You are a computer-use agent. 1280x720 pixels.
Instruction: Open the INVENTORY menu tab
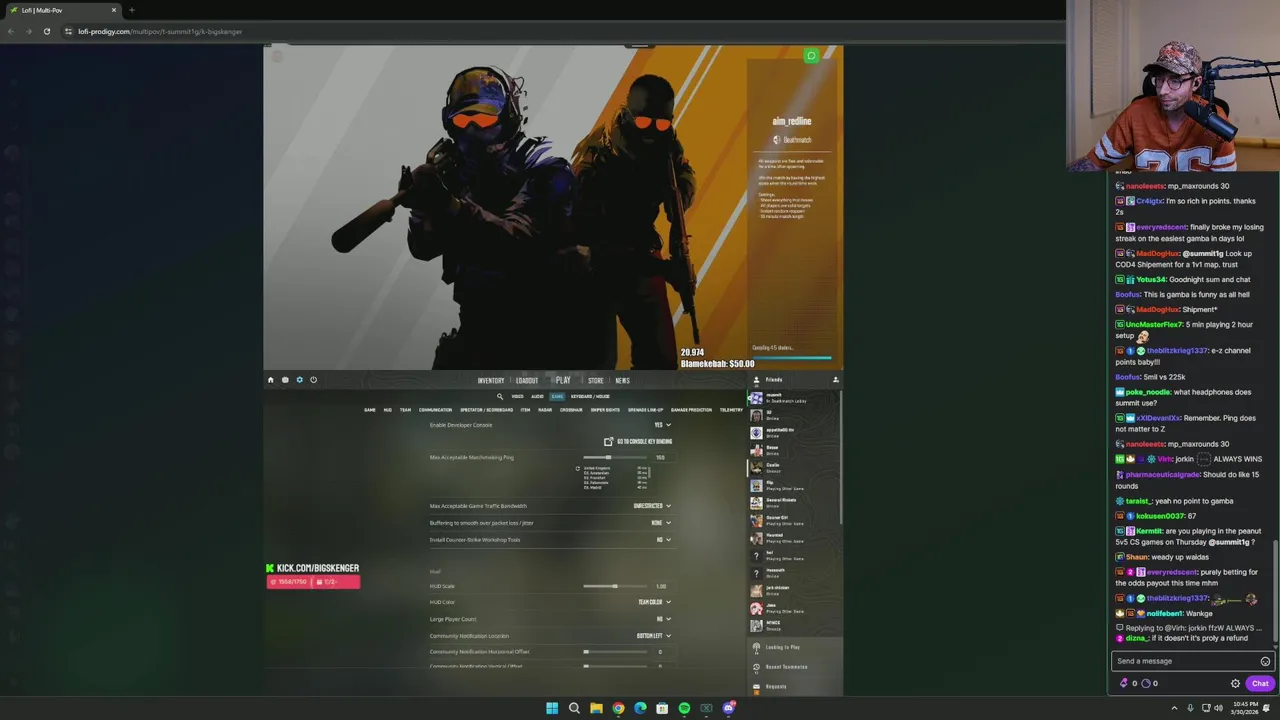[491, 381]
